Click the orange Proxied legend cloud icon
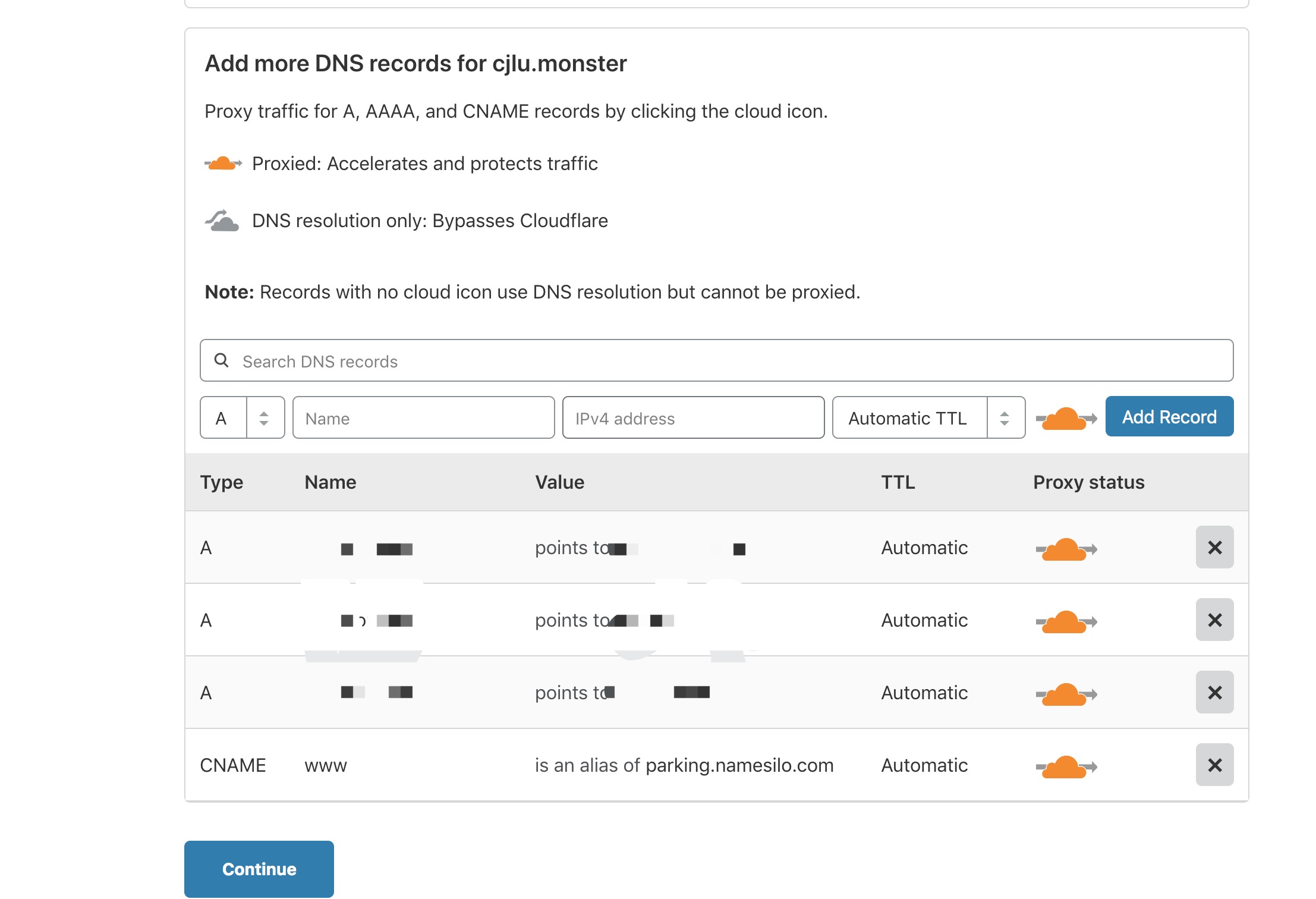Viewport: 1316px width, 899px height. pos(223,163)
